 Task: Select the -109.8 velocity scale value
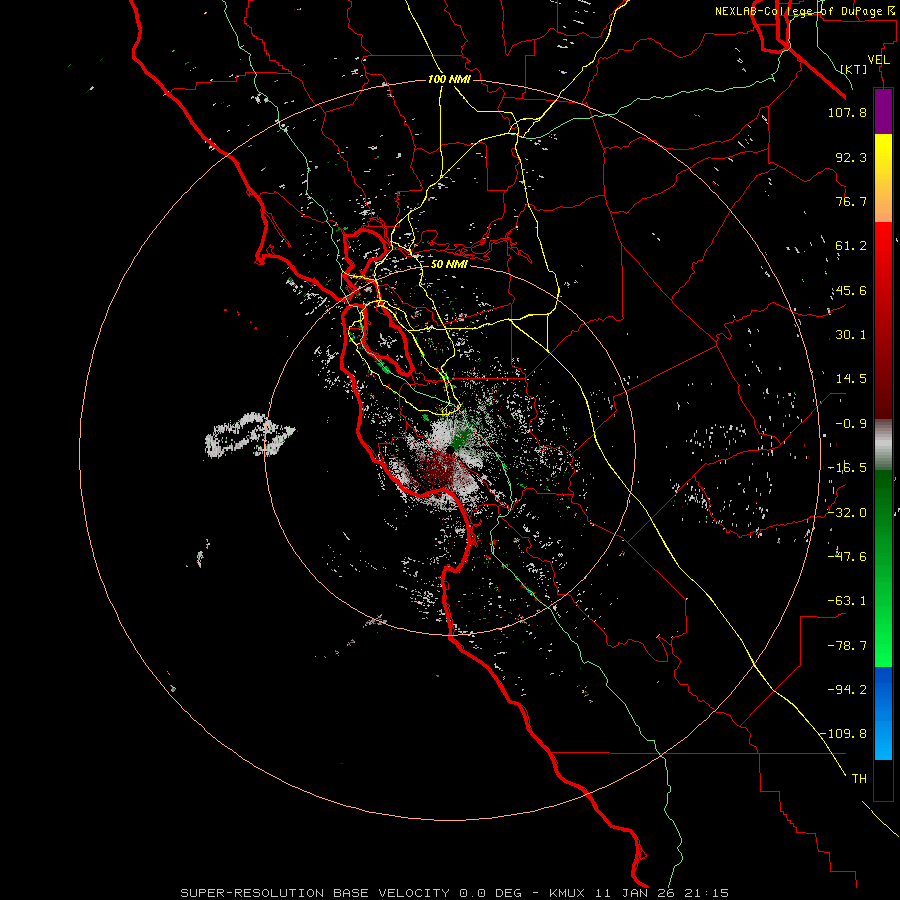pyautogui.click(x=844, y=734)
